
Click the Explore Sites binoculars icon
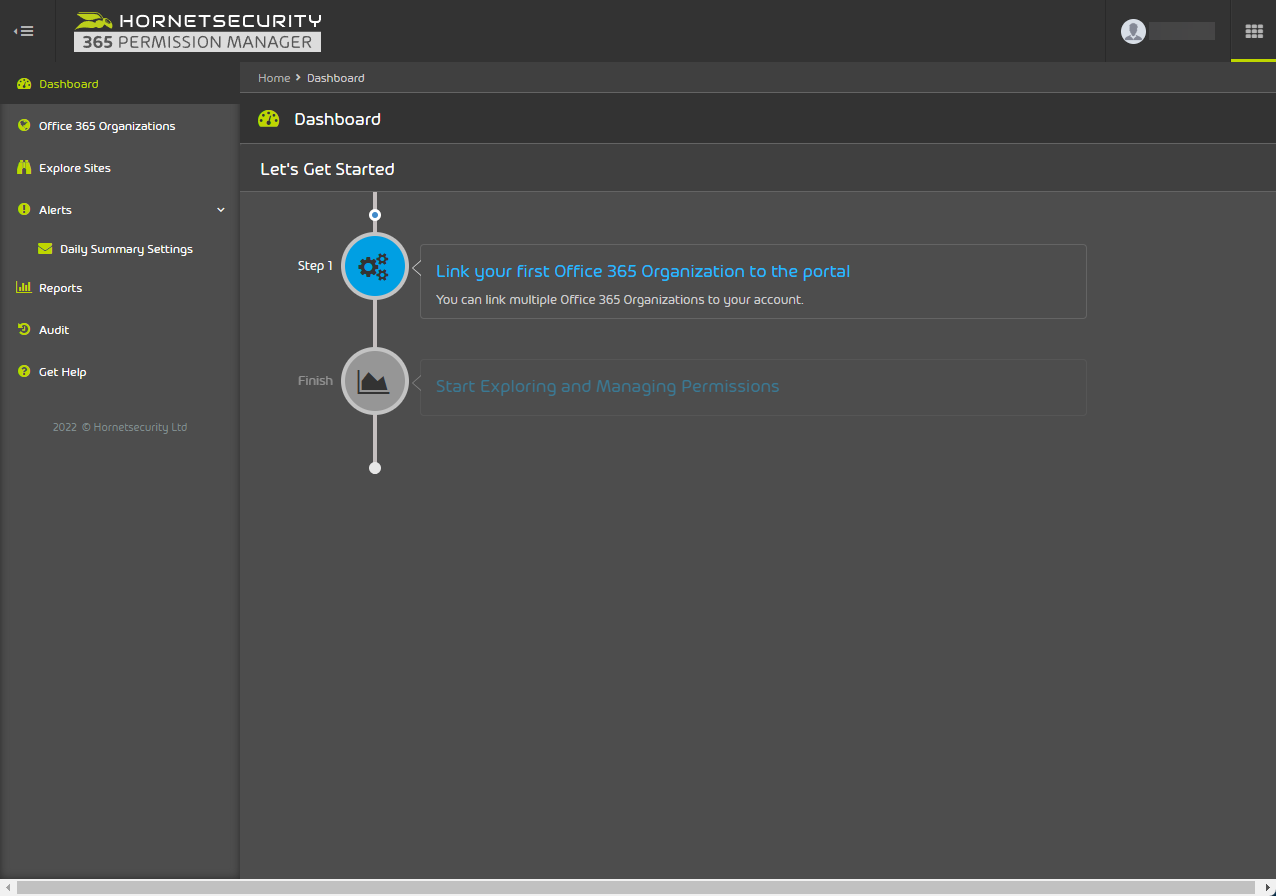[x=24, y=168]
